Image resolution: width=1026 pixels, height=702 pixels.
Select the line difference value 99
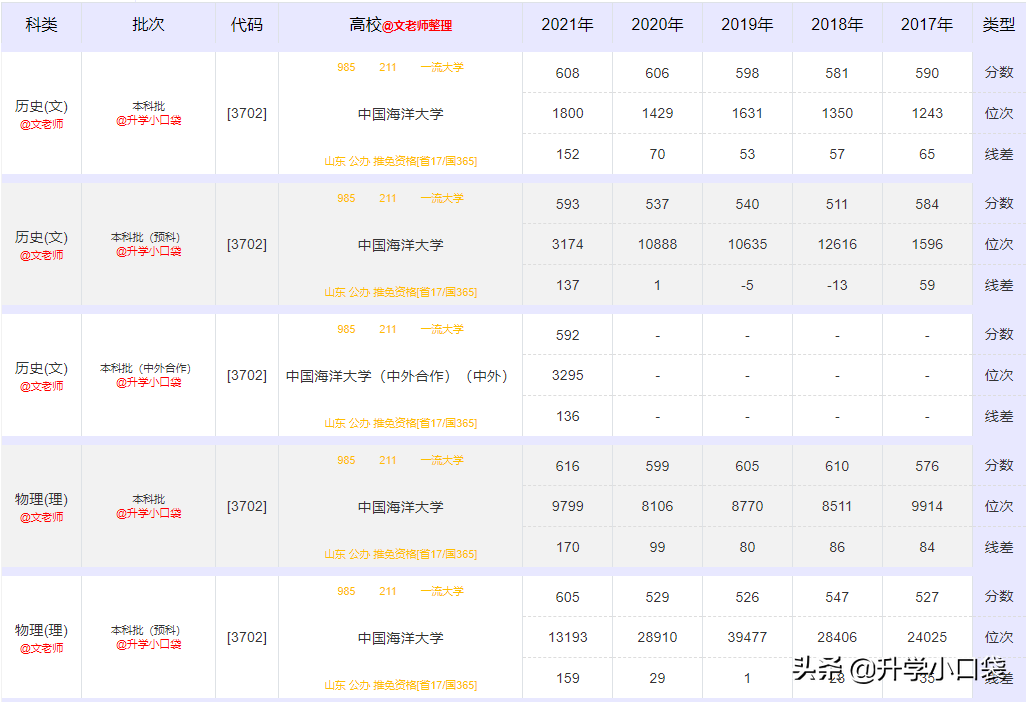[657, 547]
